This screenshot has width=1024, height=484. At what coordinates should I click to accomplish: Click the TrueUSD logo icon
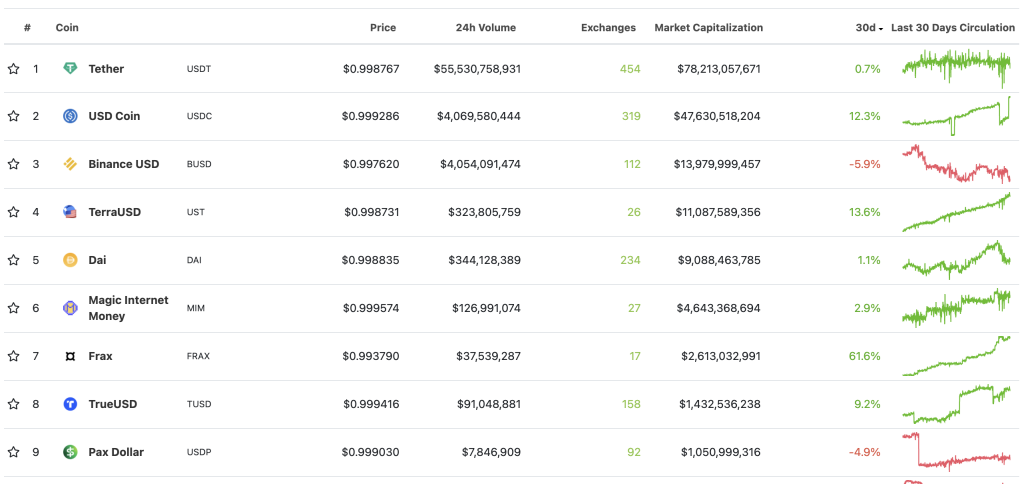[70, 404]
